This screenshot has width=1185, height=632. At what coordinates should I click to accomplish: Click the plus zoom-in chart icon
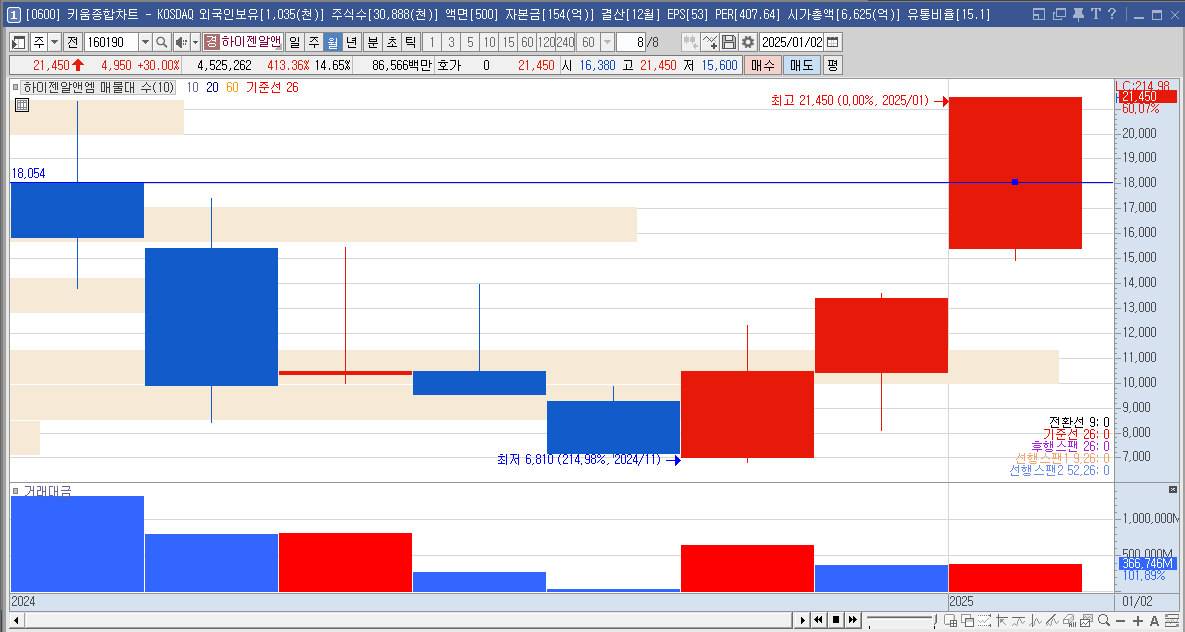(x=1138, y=621)
